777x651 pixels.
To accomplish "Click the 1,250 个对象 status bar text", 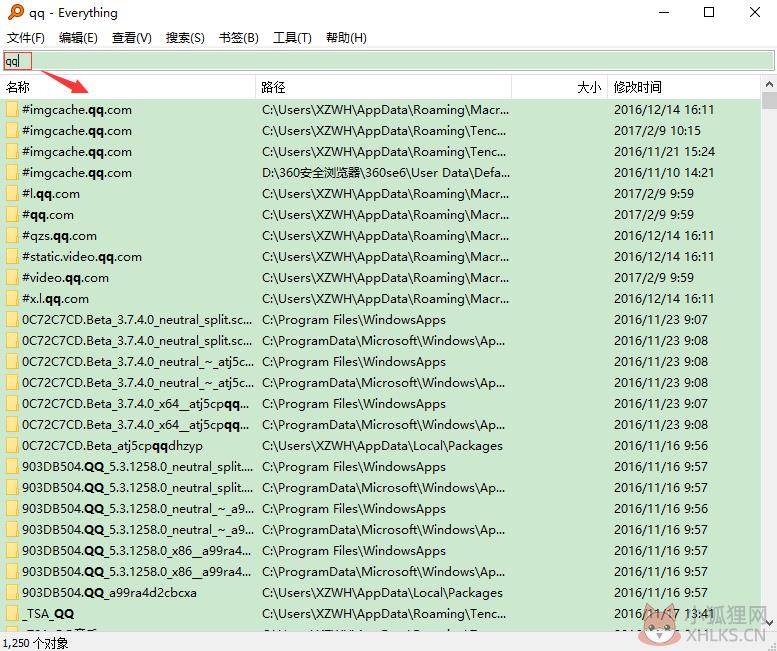I will (x=35, y=643).
